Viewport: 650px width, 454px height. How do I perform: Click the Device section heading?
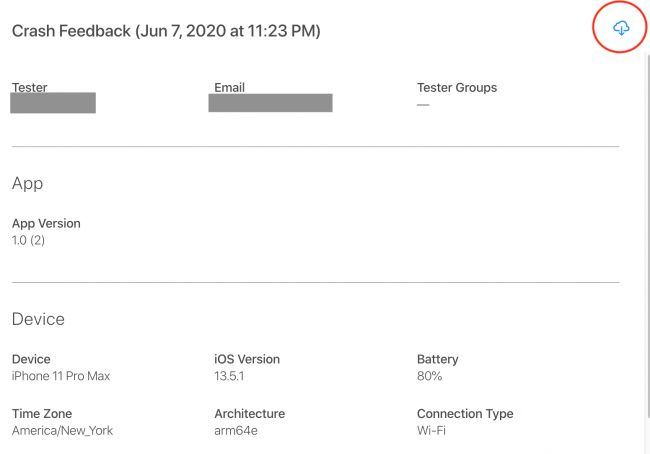point(38,319)
